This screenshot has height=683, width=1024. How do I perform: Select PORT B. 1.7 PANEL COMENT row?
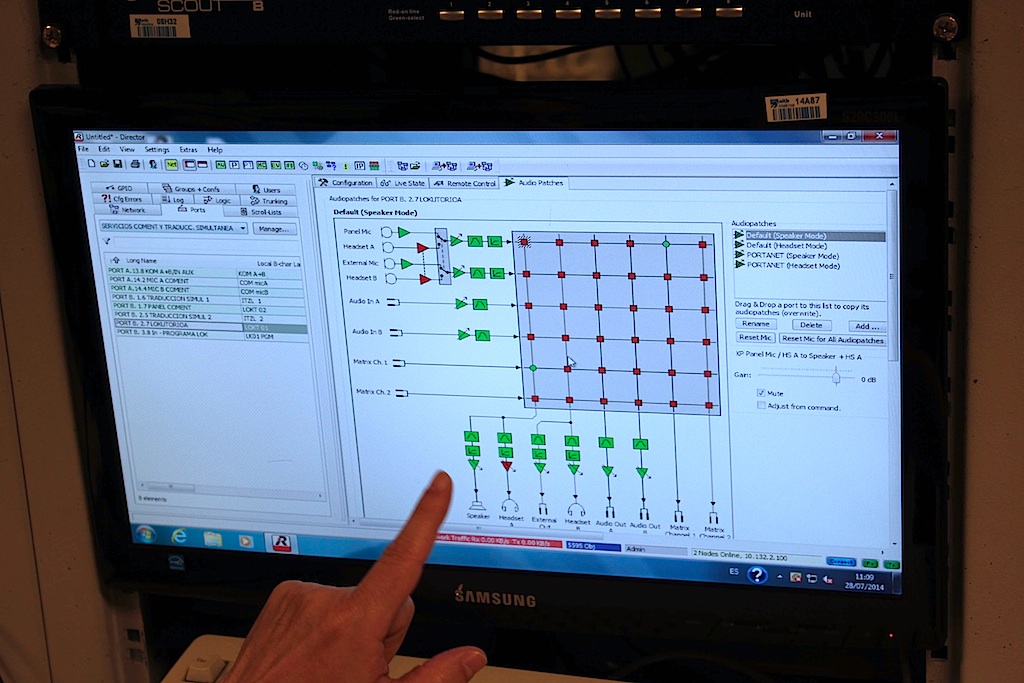(208, 308)
